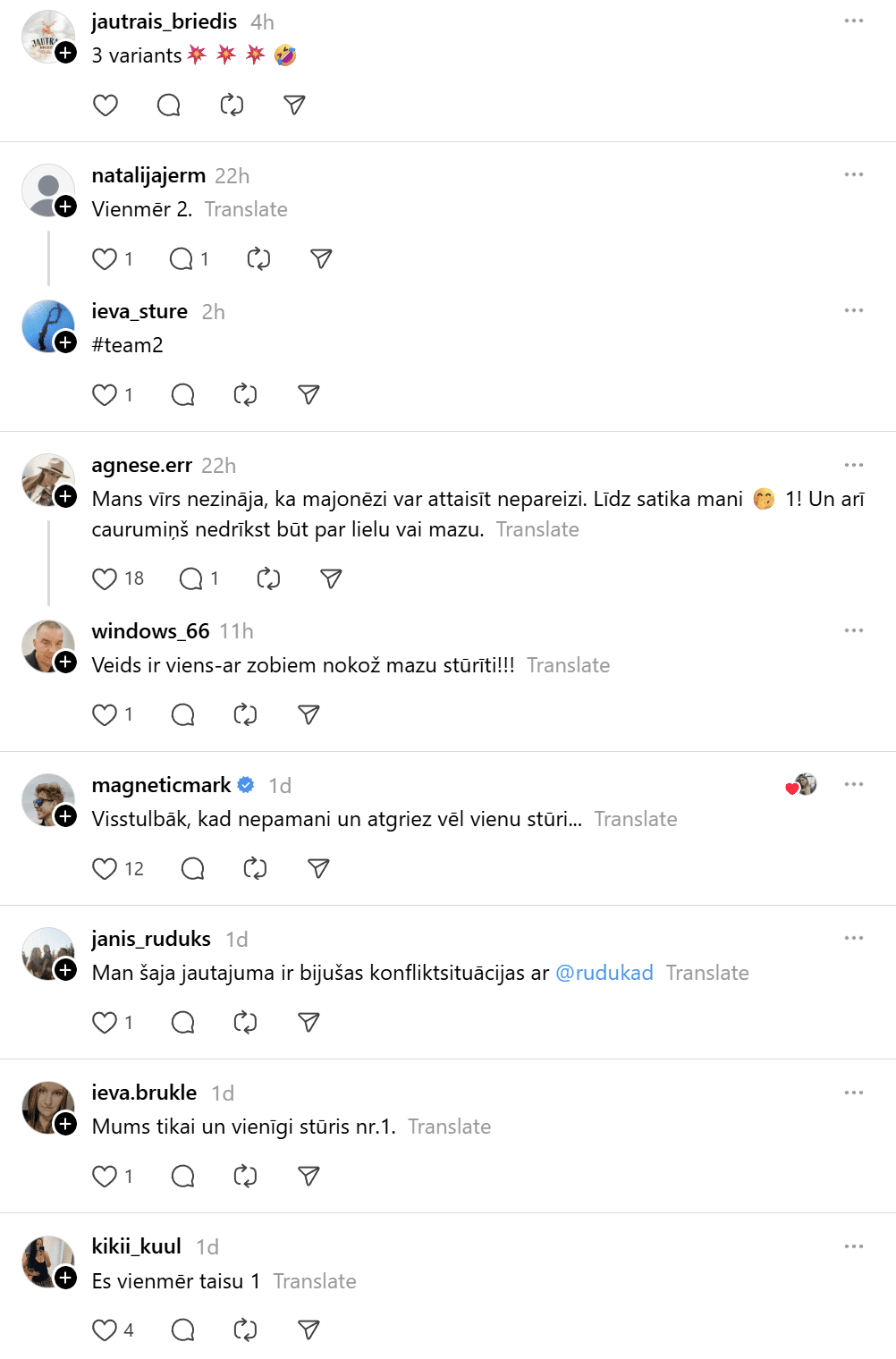The height and width of the screenshot is (1359, 896).
Task: Open more options for natalijajerm's comment
Action: (854, 175)
